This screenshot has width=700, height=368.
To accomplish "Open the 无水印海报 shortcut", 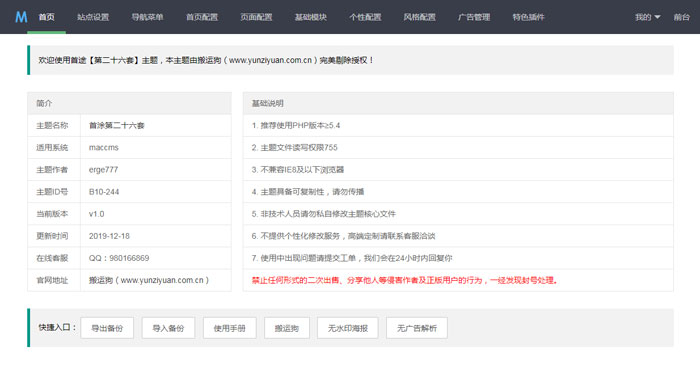I will coord(348,328).
